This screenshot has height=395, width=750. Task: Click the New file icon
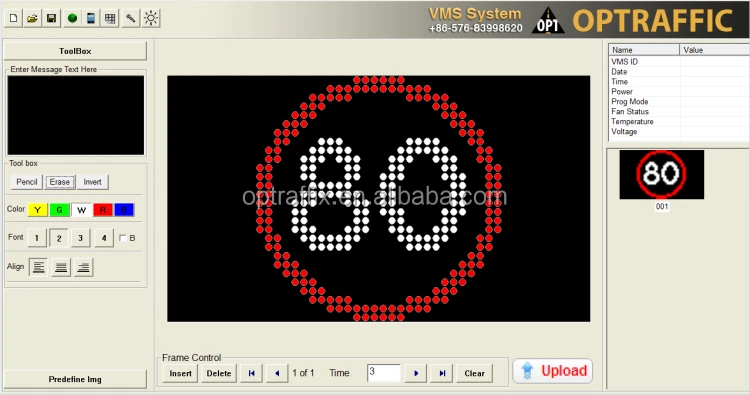click(x=13, y=19)
